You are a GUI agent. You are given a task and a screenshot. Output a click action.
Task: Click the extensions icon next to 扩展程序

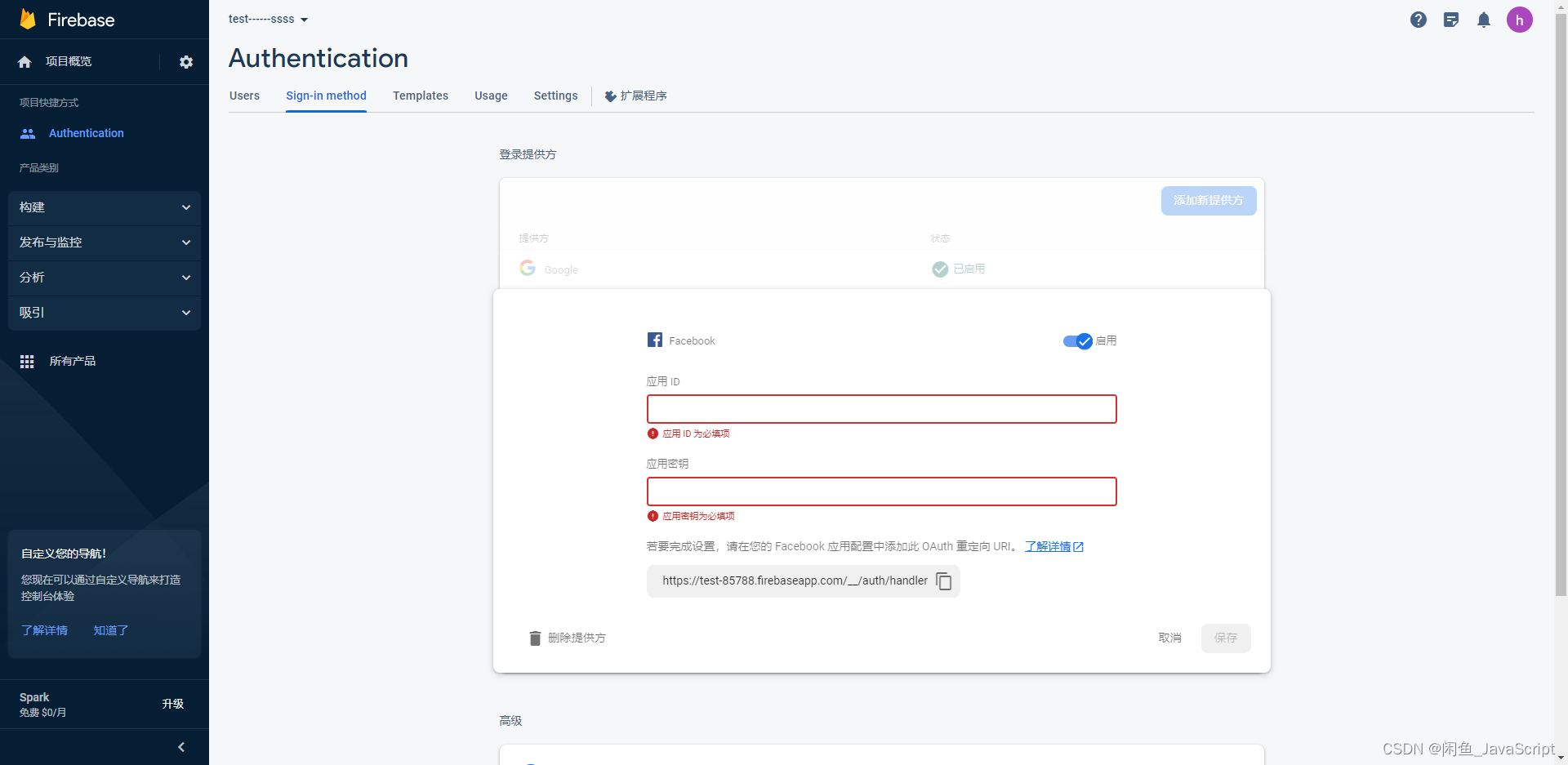click(x=610, y=96)
